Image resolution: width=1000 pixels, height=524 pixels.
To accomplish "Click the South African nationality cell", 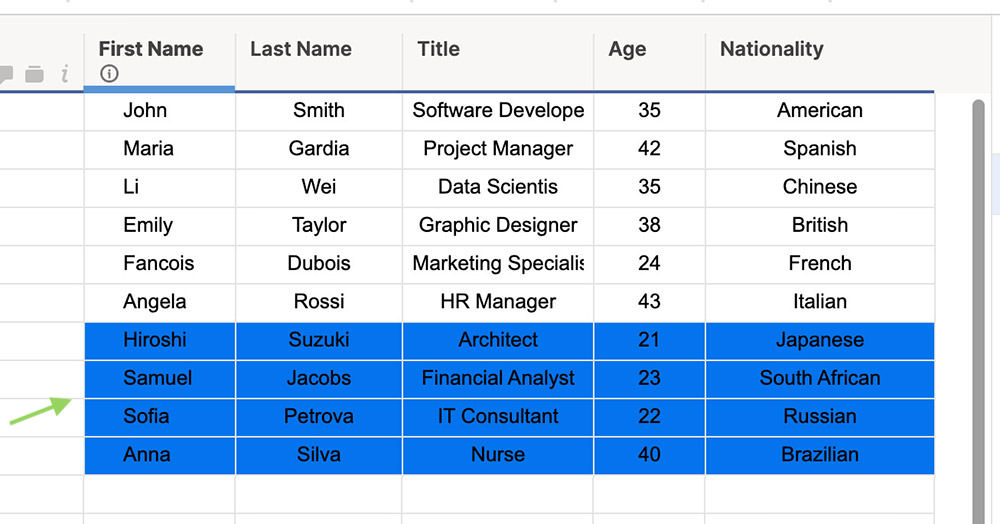I will [x=820, y=379].
